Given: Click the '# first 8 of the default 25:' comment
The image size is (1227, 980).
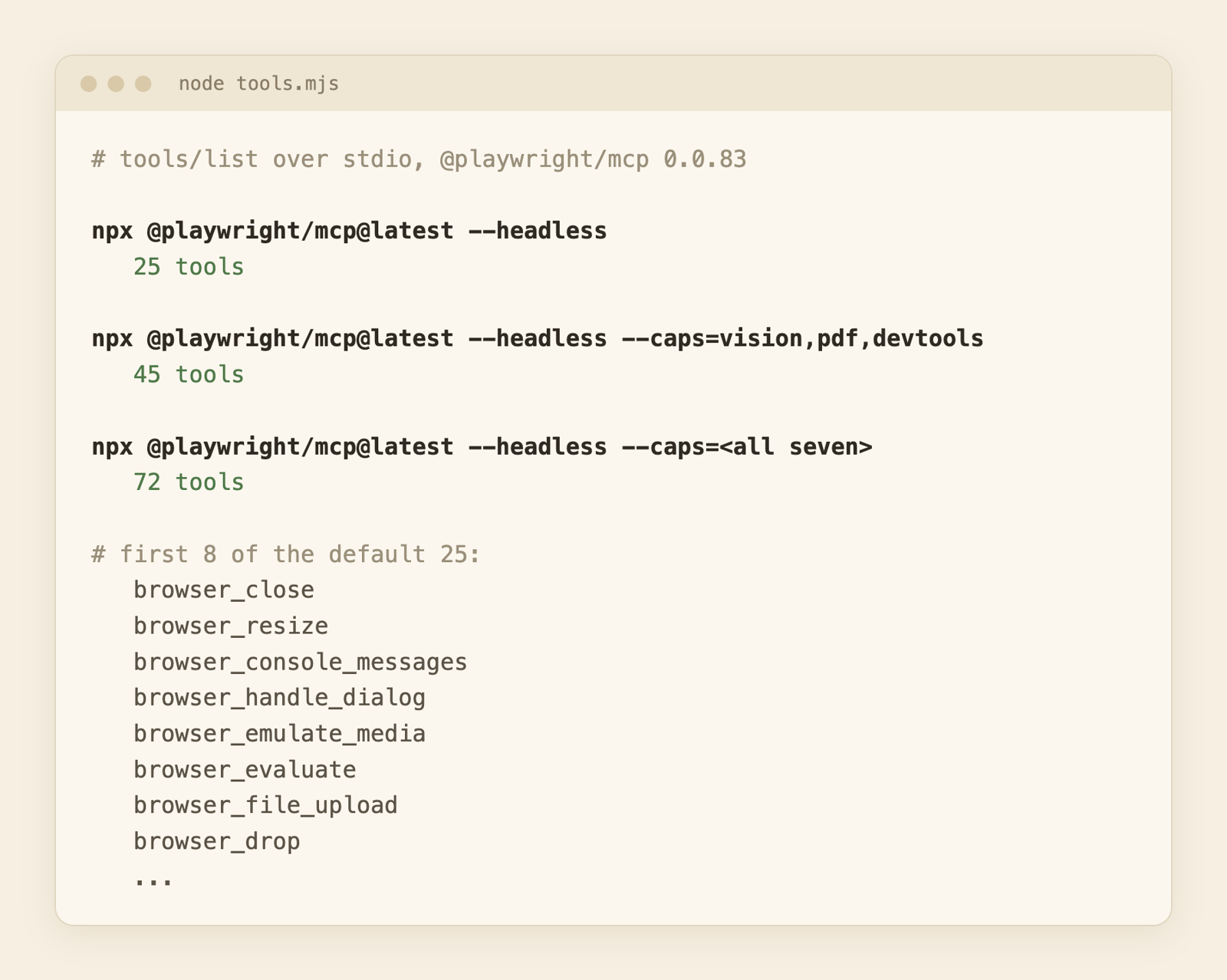Looking at the screenshot, I should click(x=286, y=554).
